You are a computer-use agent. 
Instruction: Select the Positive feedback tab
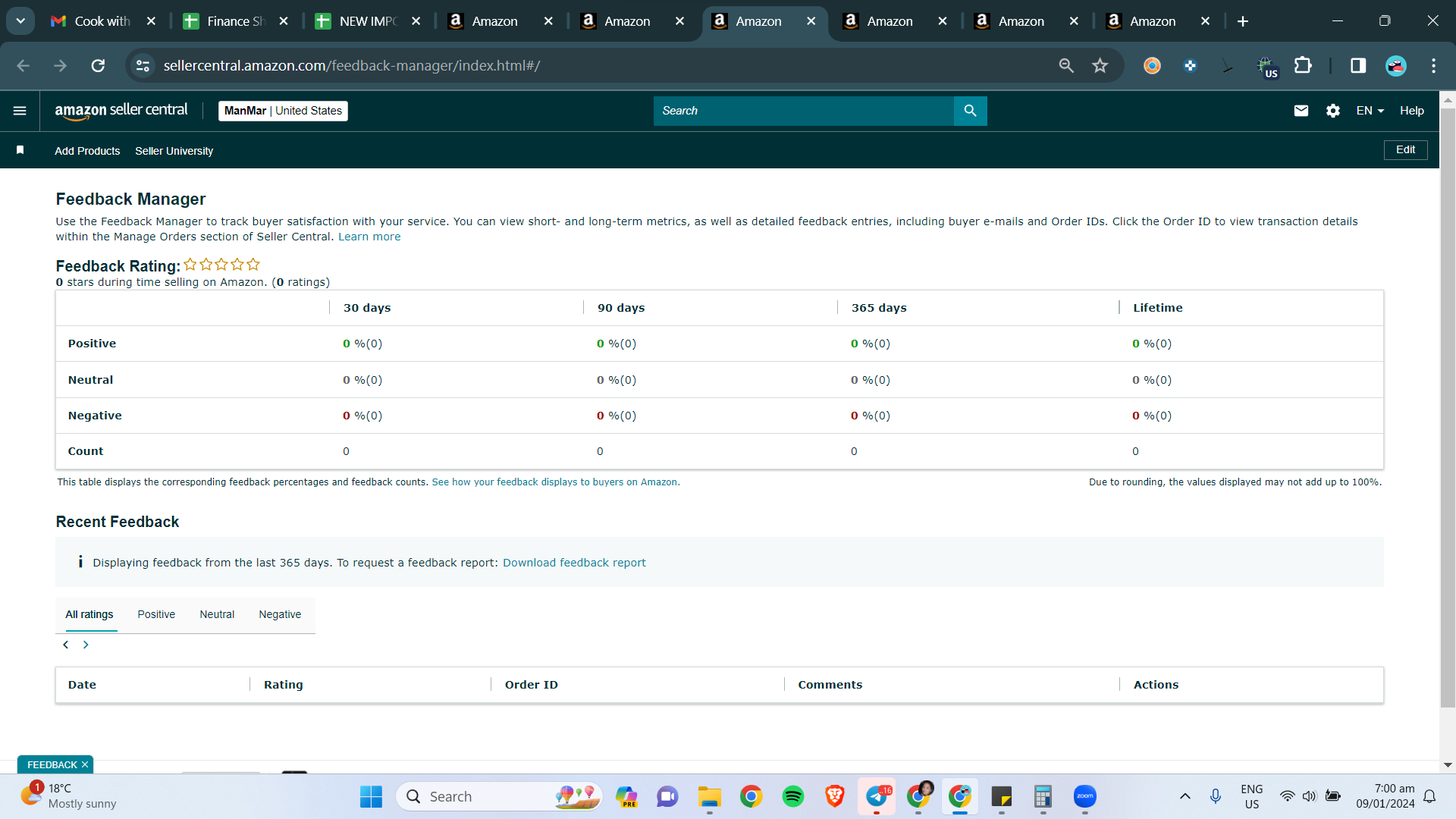(156, 614)
